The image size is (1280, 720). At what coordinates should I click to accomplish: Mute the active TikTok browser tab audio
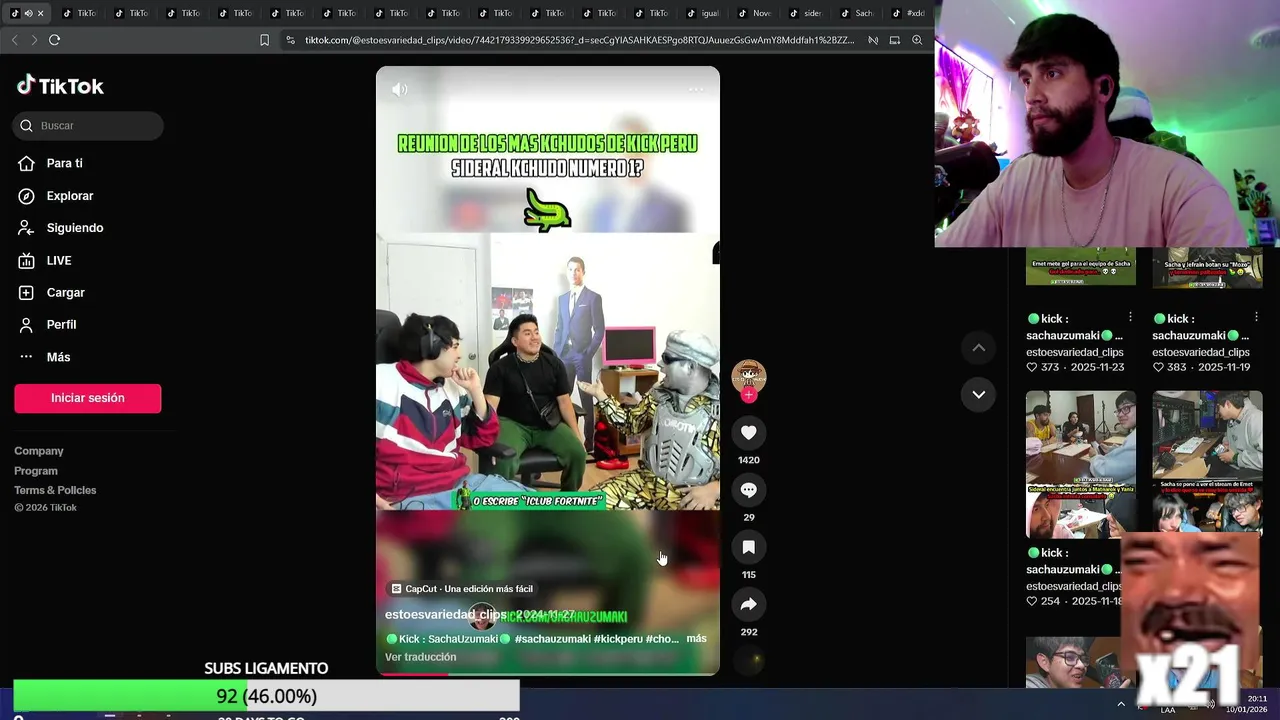click(x=28, y=13)
